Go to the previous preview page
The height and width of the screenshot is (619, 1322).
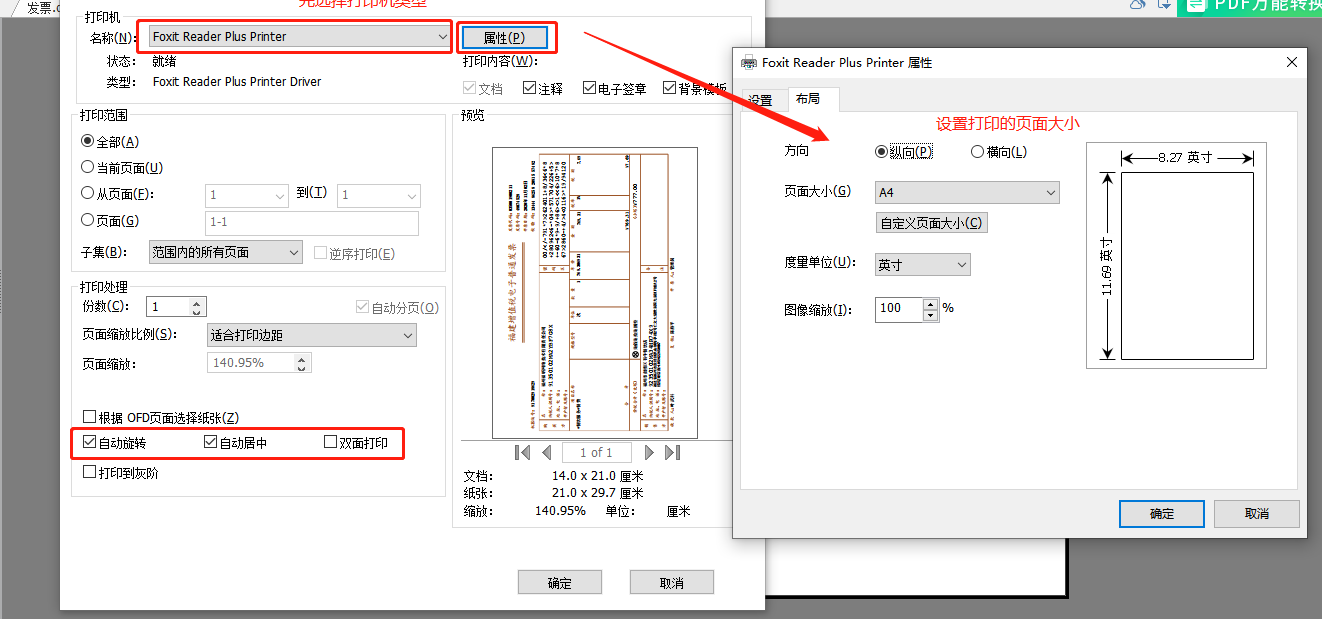(x=545, y=452)
